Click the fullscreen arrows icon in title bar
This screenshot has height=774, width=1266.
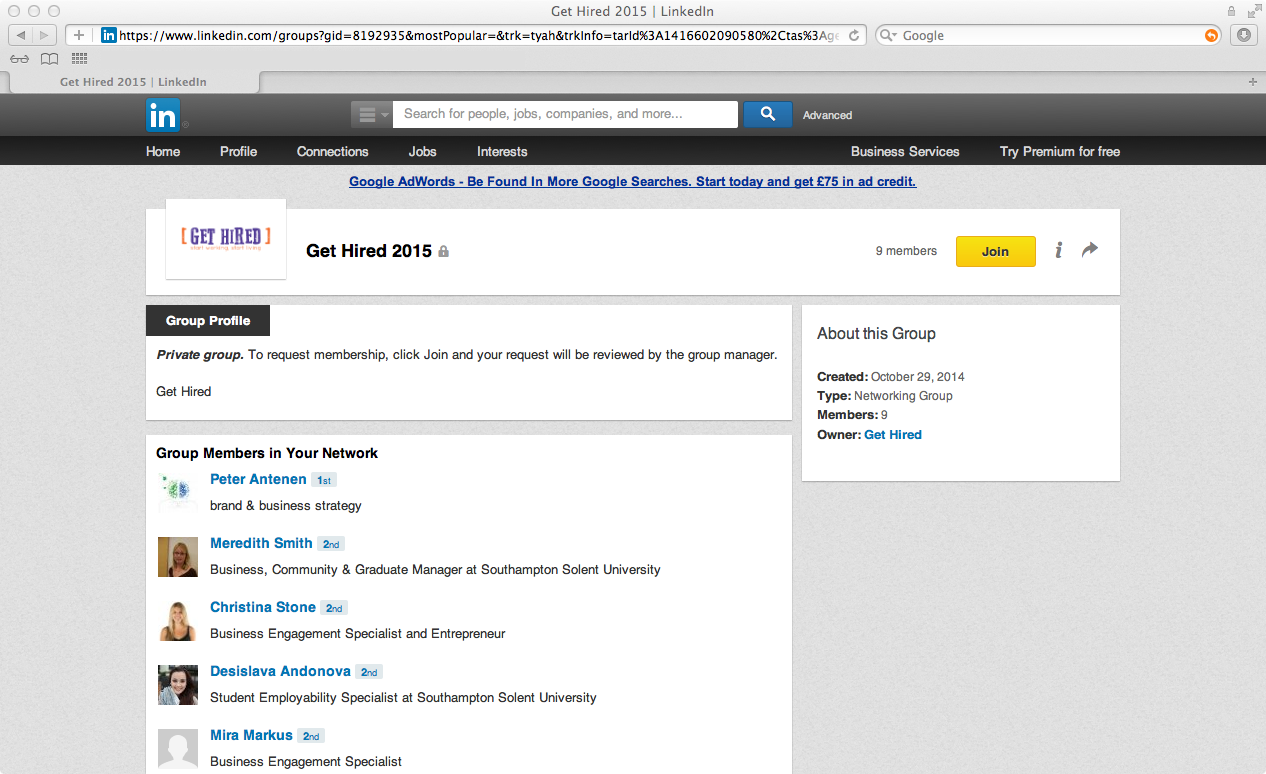[x=1254, y=11]
